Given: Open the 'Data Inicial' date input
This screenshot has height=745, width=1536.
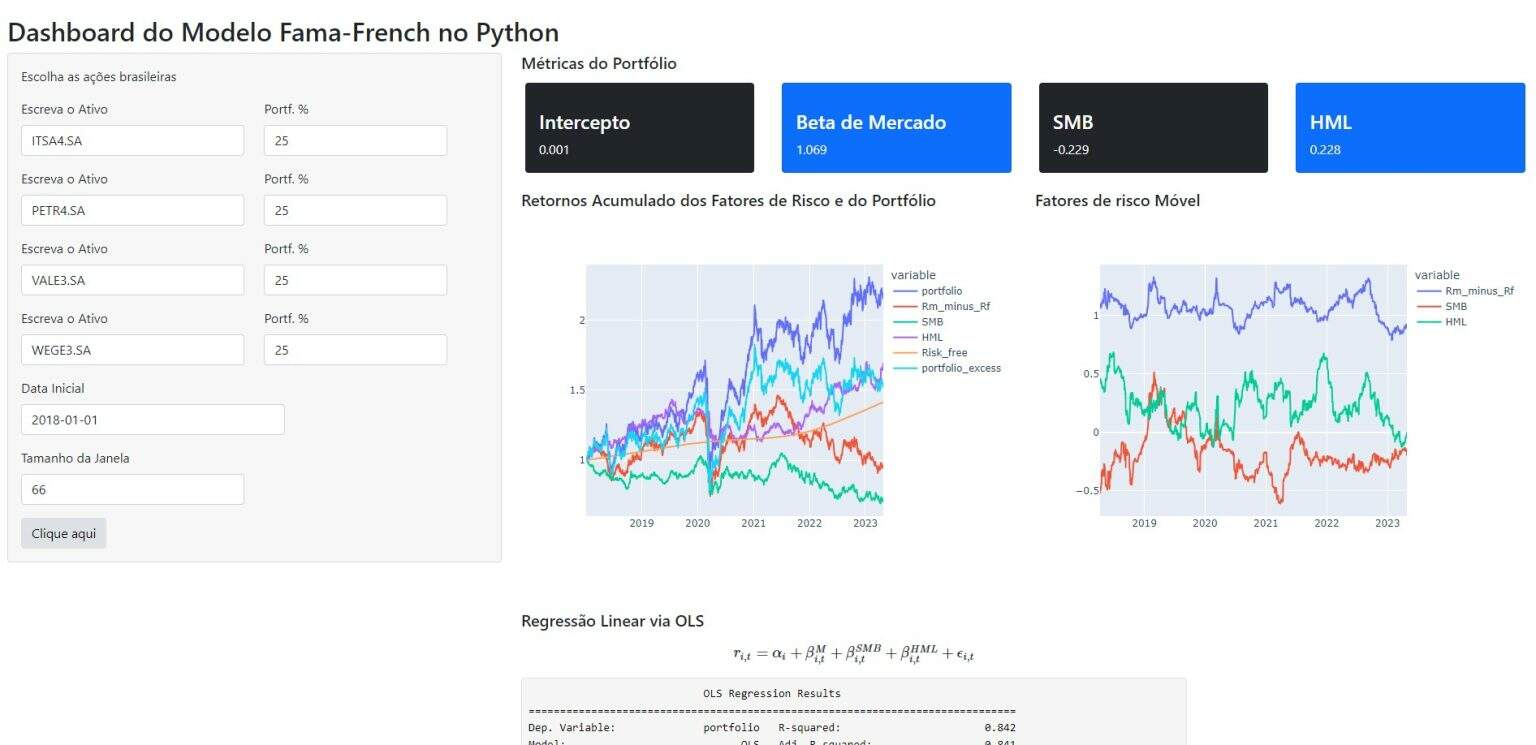Looking at the screenshot, I should pyautogui.click(x=152, y=419).
